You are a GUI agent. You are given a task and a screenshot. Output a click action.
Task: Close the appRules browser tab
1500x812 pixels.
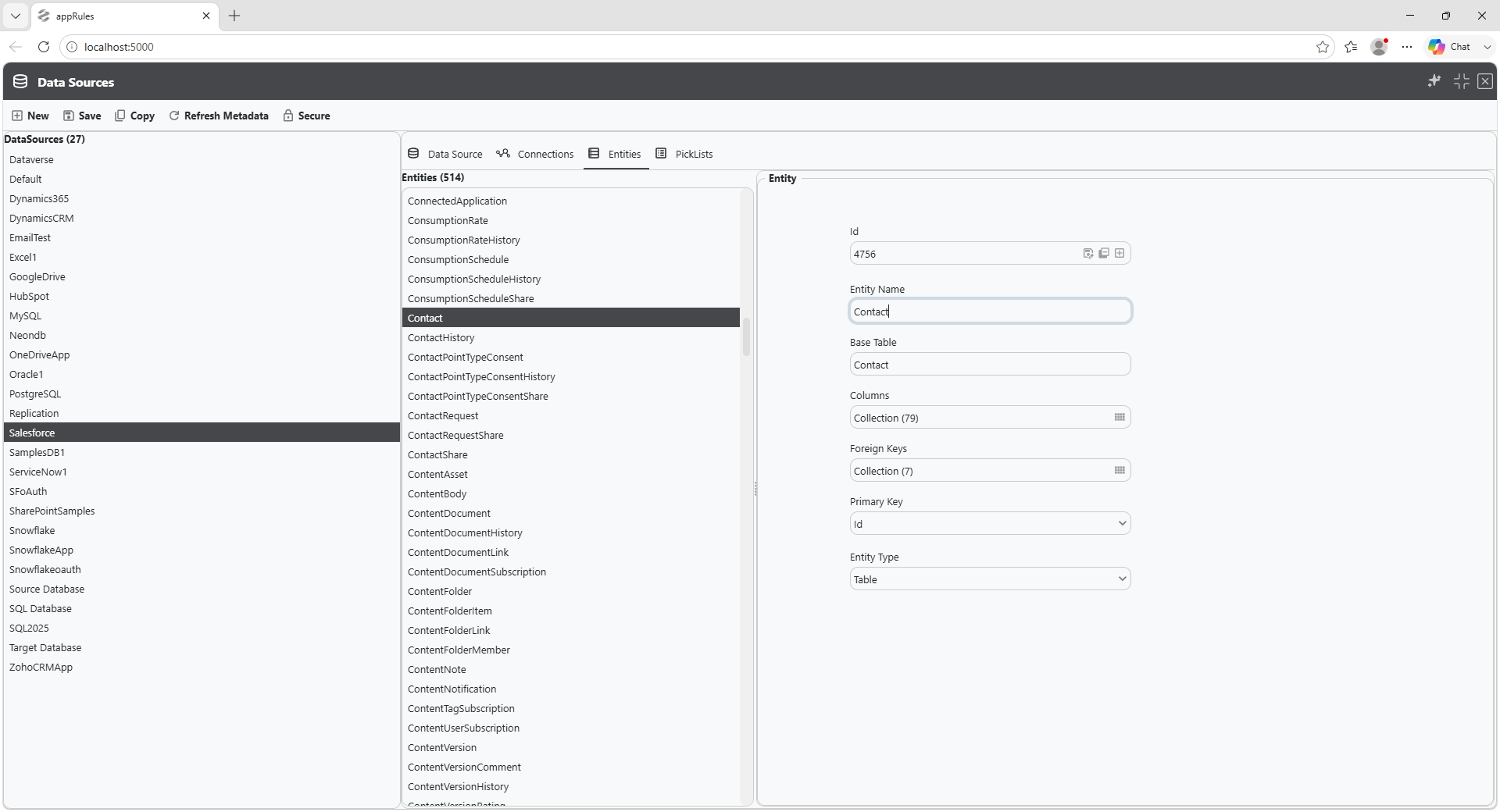click(206, 16)
